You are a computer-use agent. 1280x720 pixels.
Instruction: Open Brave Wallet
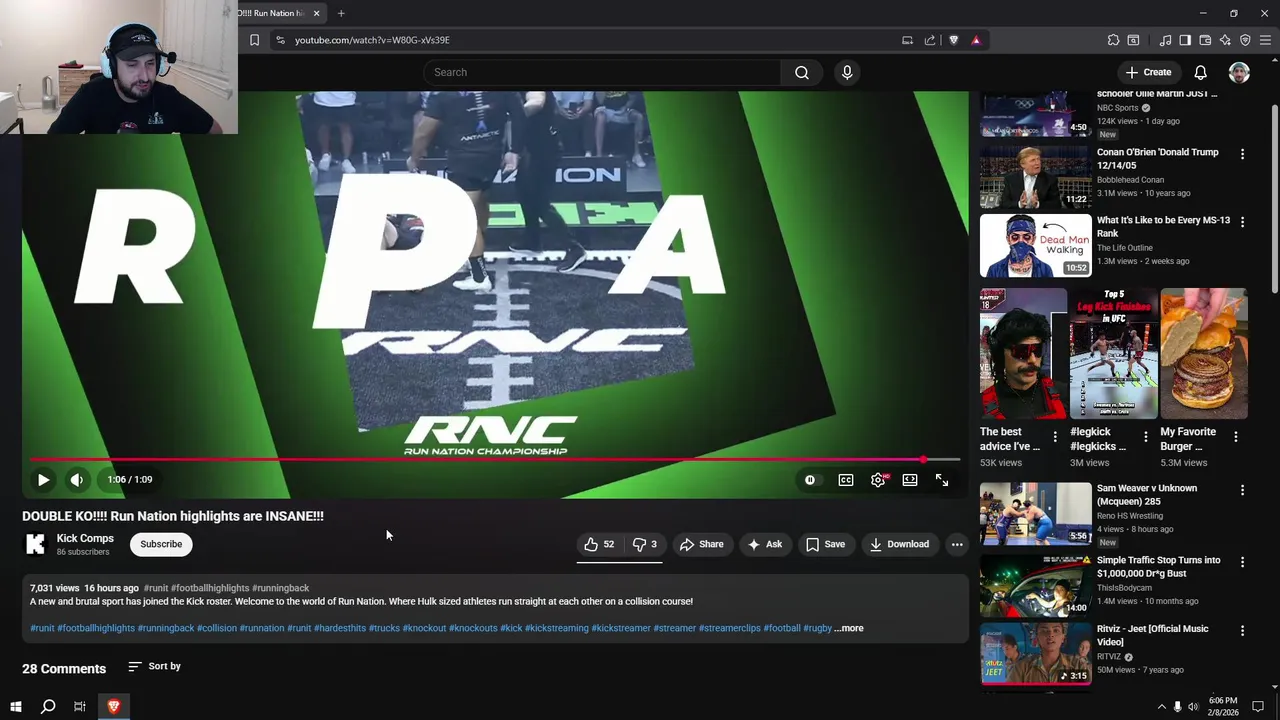pos(1205,40)
